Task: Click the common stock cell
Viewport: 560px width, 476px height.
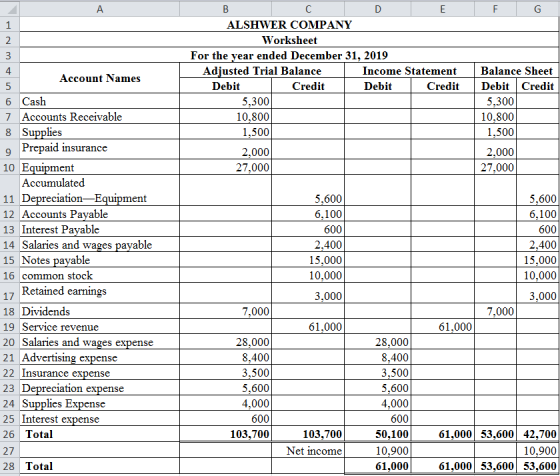Action: click(x=100, y=275)
